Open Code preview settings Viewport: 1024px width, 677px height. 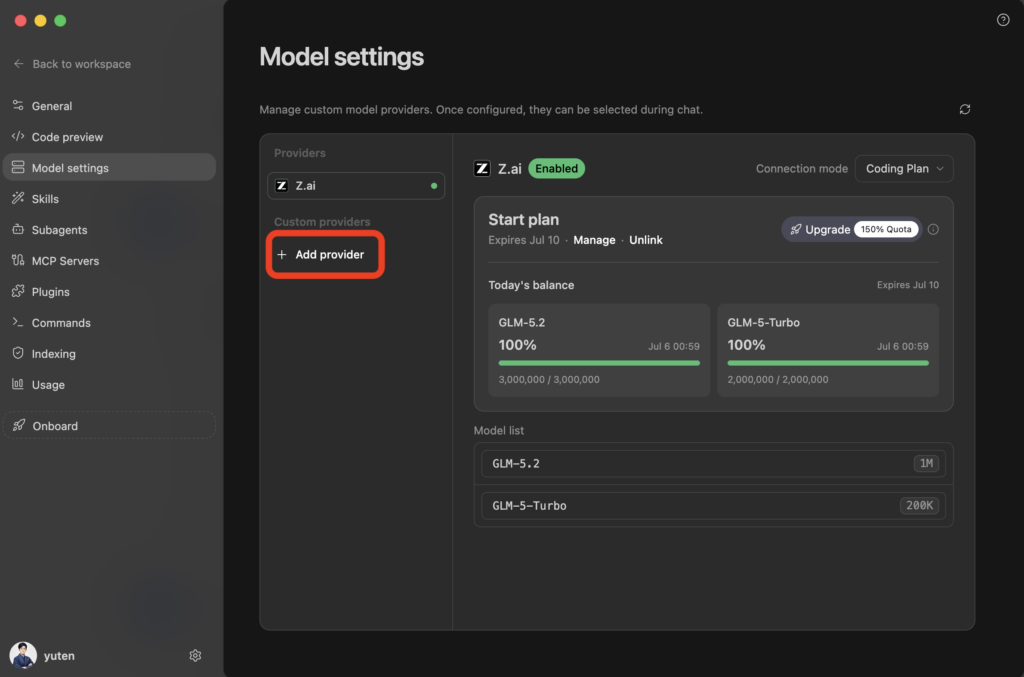click(109, 136)
